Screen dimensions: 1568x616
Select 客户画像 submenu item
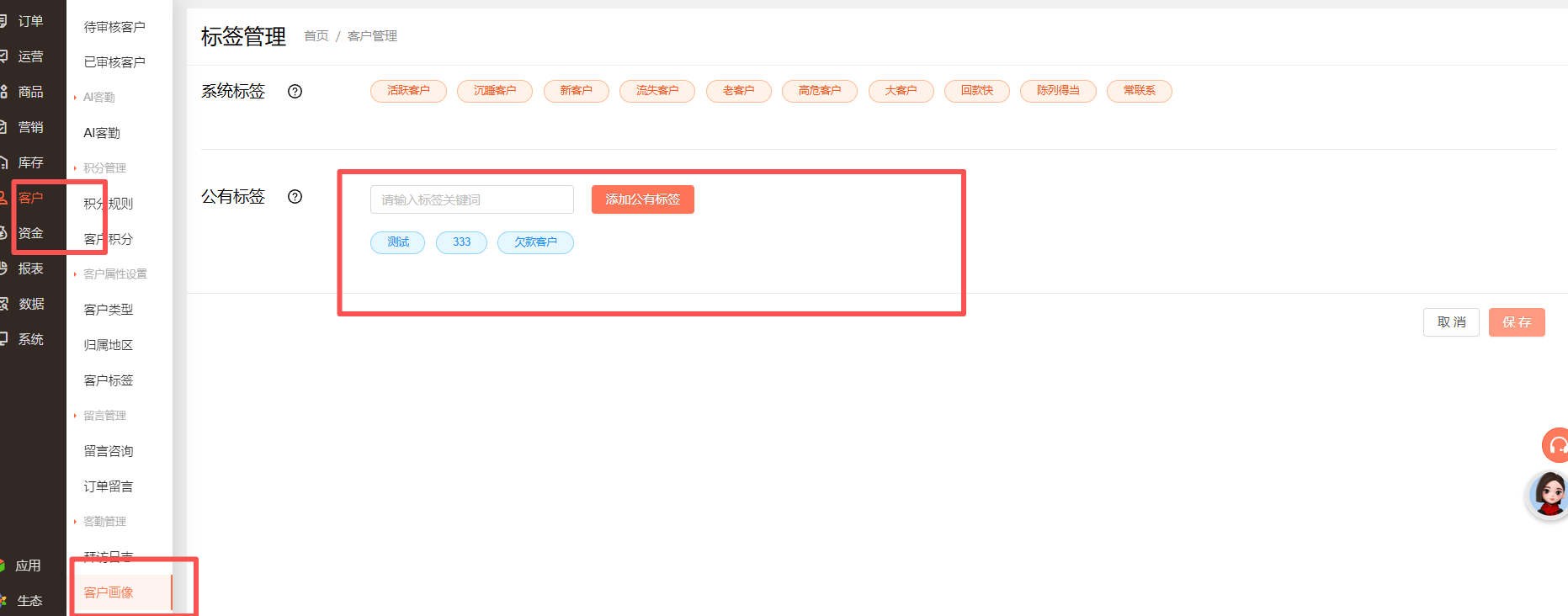pos(109,592)
